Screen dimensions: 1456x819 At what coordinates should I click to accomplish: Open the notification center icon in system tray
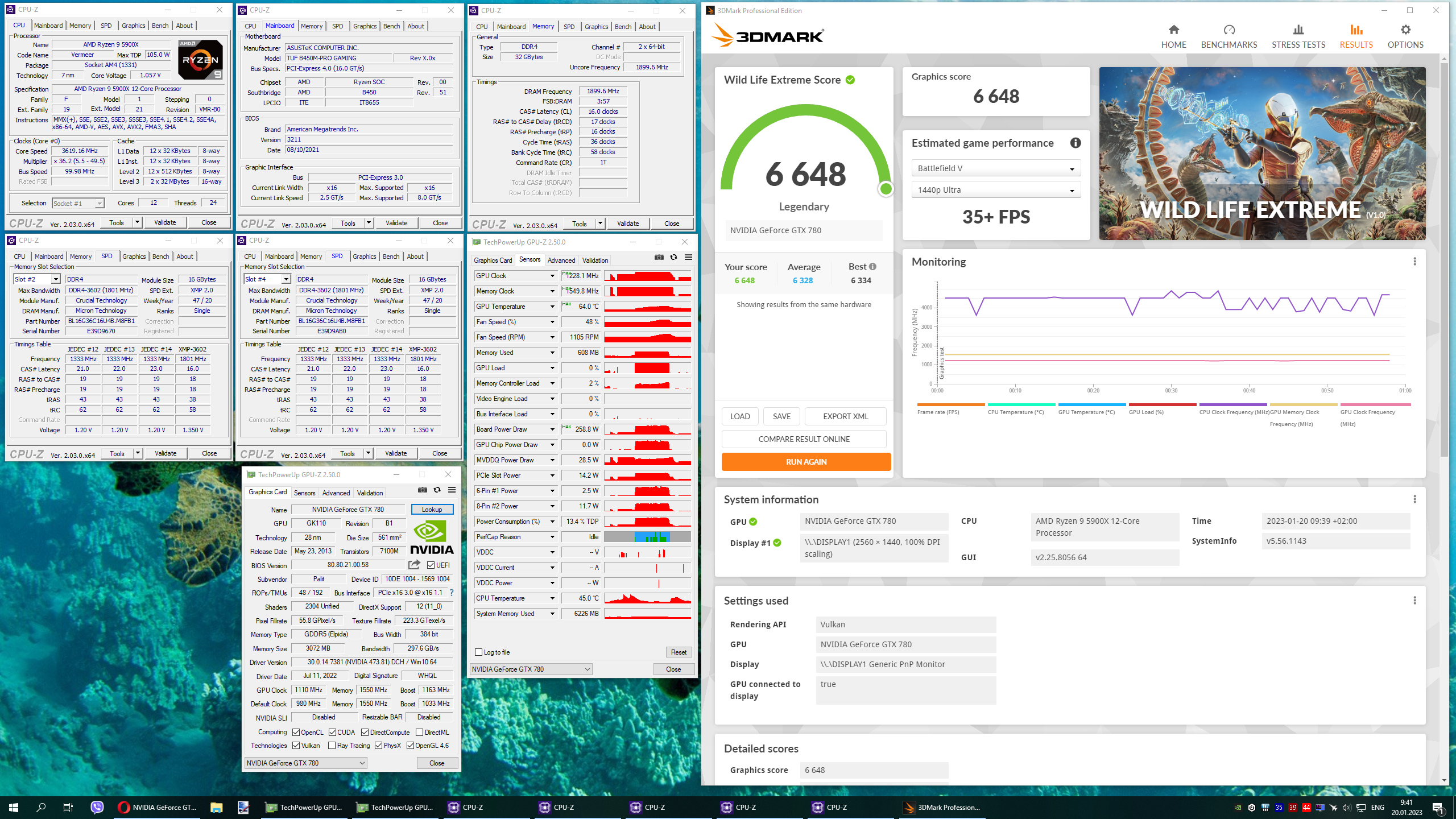[x=1438, y=807]
